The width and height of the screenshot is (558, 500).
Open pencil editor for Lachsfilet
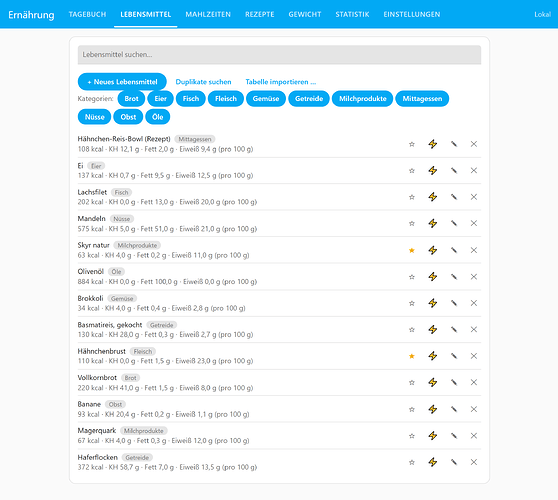[454, 197]
